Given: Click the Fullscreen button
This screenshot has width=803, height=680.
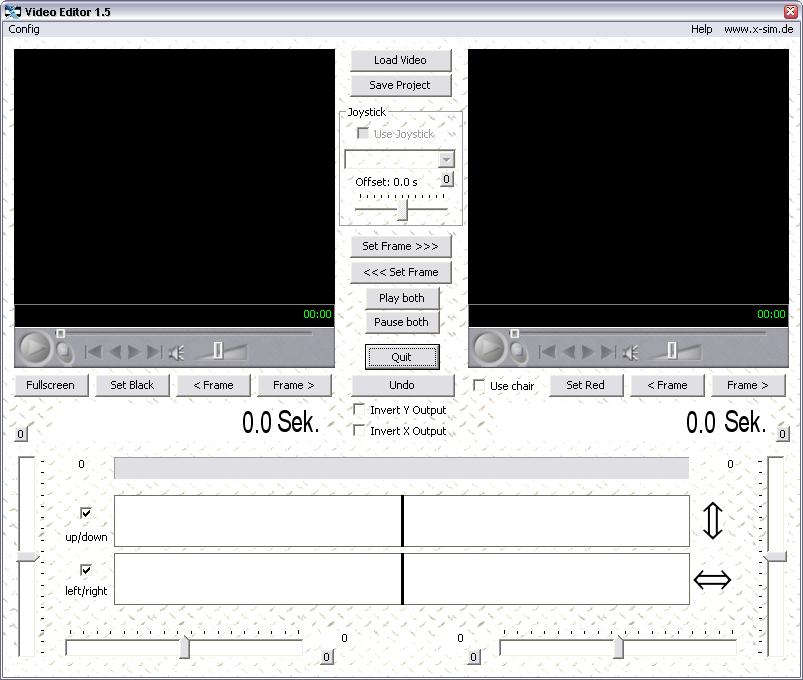Looking at the screenshot, I should click(51, 385).
